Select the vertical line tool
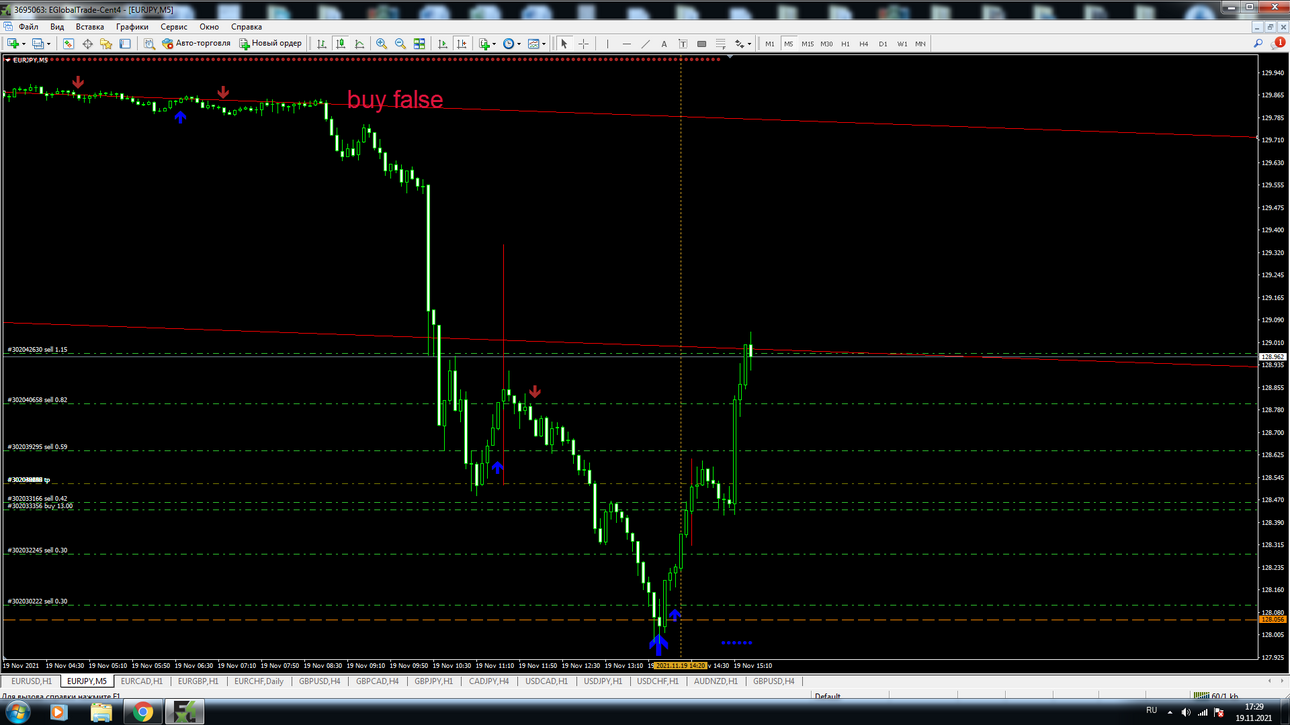This screenshot has width=1290, height=725. [x=607, y=44]
